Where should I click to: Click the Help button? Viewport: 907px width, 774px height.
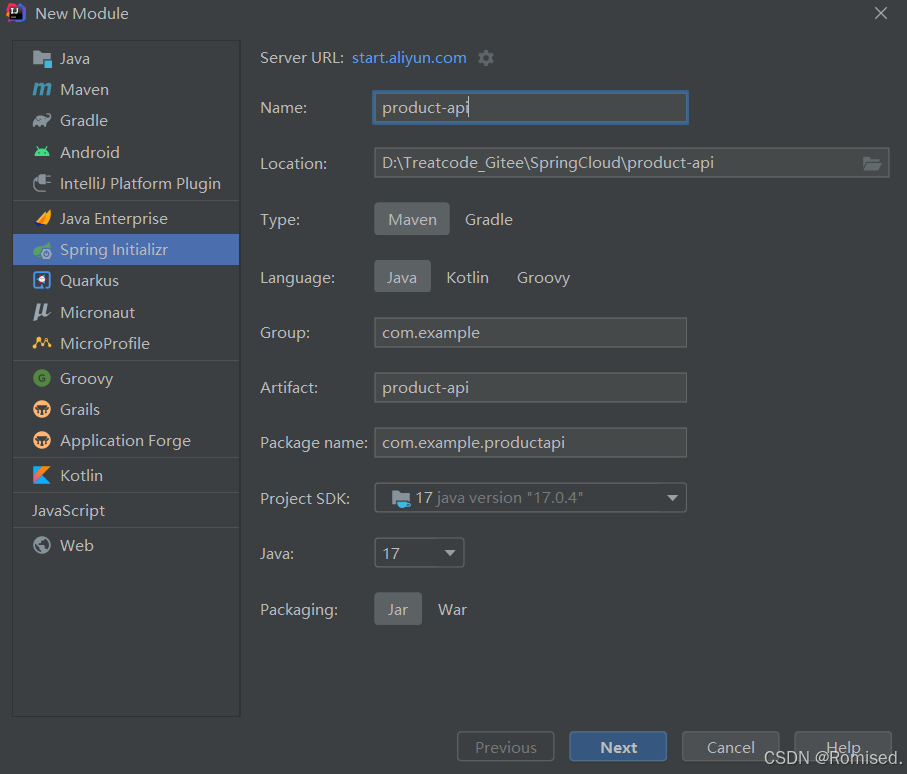[843, 747]
